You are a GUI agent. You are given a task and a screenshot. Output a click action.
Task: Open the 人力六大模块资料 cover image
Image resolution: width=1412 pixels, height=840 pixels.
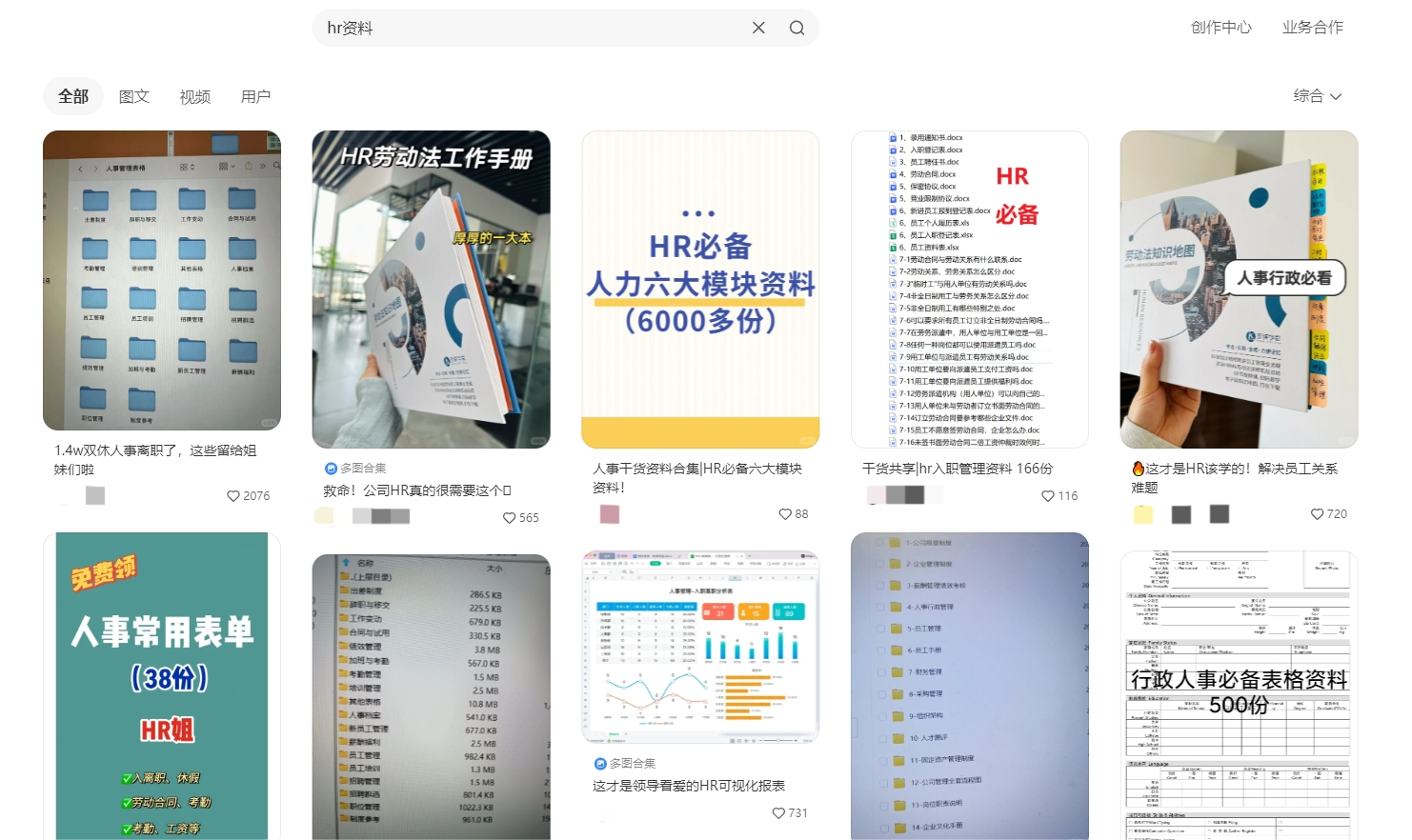pyautogui.click(x=700, y=289)
